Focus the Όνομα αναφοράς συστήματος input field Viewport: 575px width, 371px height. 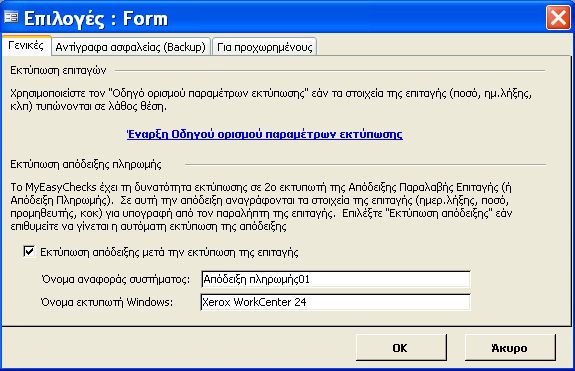click(x=336, y=279)
